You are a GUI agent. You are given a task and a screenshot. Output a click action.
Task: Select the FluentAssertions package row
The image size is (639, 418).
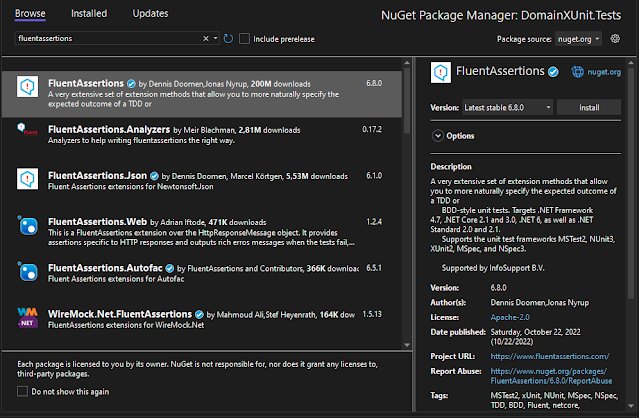[202, 94]
